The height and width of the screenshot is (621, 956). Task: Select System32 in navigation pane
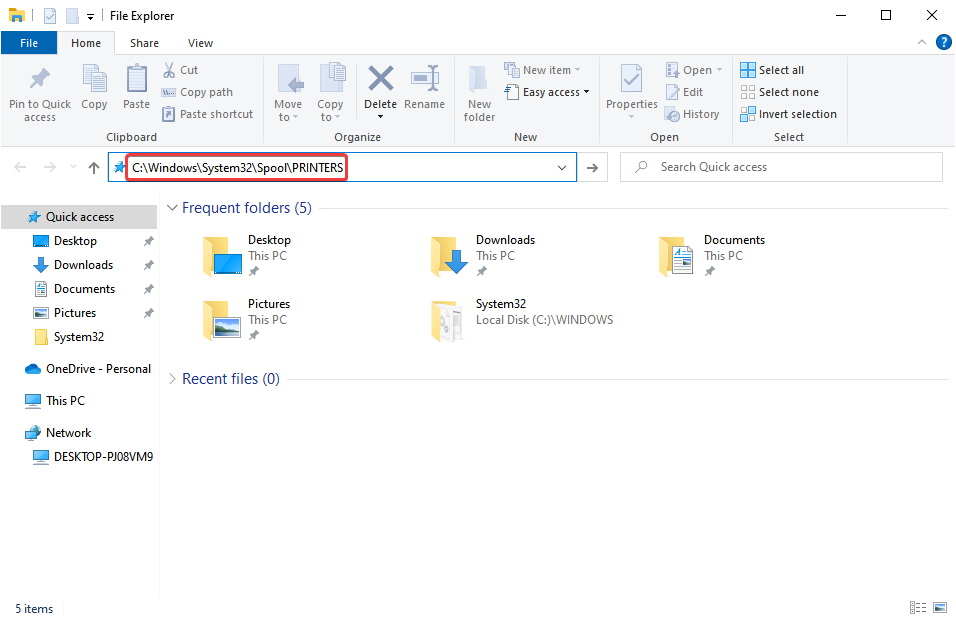(x=79, y=336)
